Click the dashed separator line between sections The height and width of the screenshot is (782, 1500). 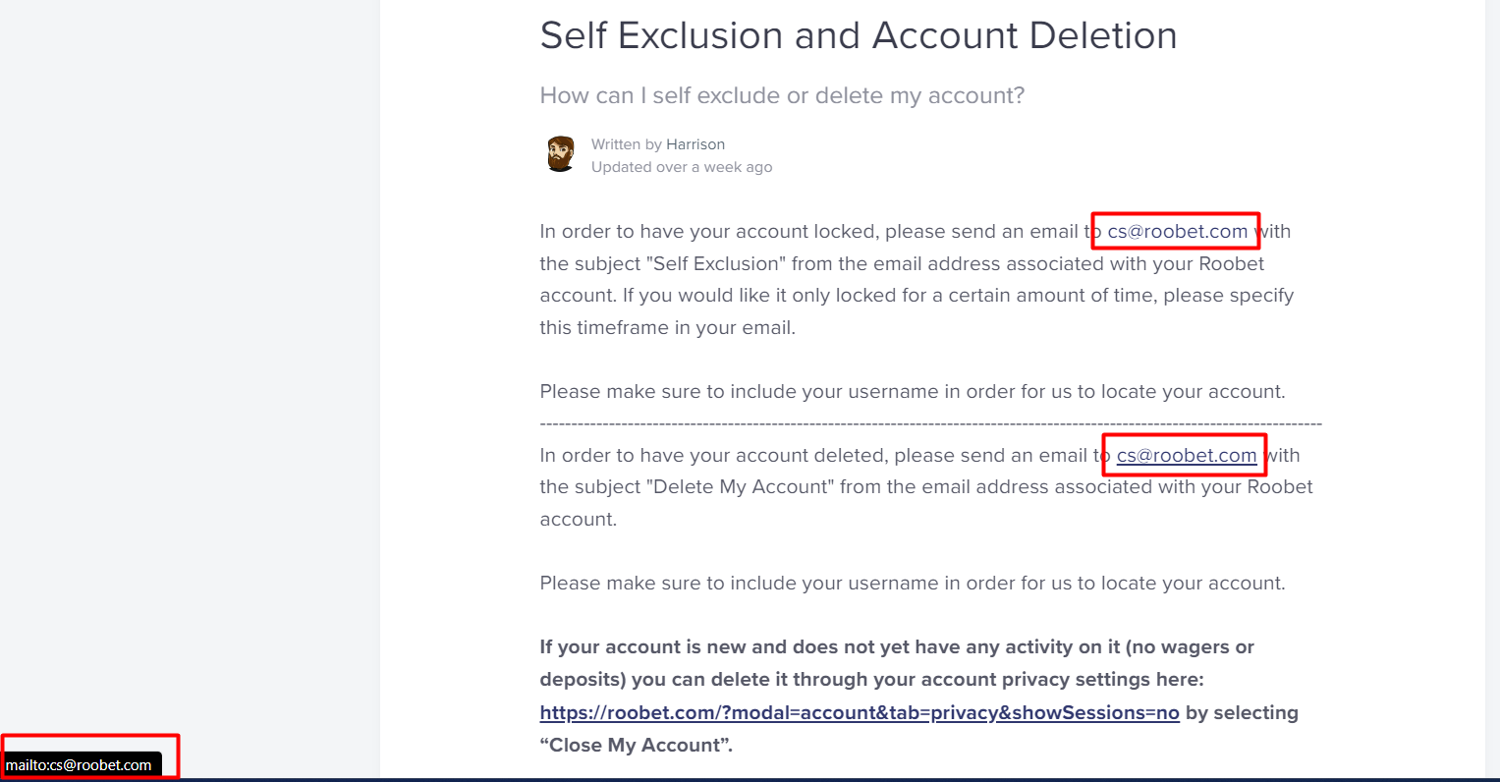[930, 424]
